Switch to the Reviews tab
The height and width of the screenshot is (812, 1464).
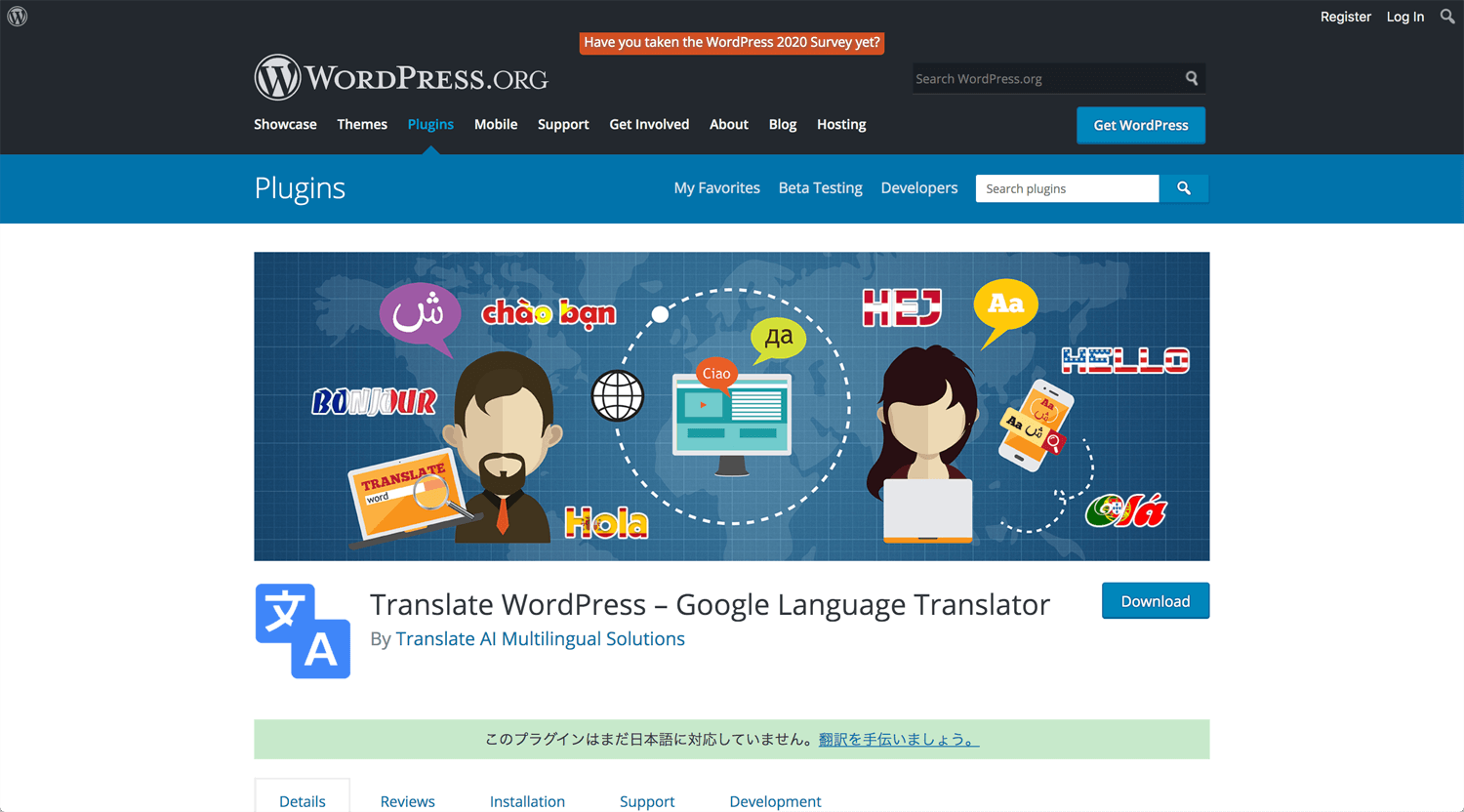(x=408, y=800)
